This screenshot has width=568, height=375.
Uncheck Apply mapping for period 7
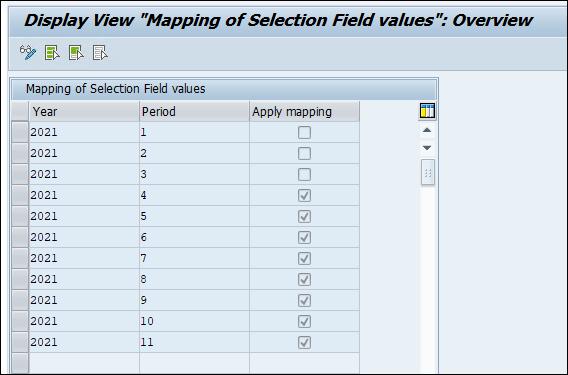[304, 258]
